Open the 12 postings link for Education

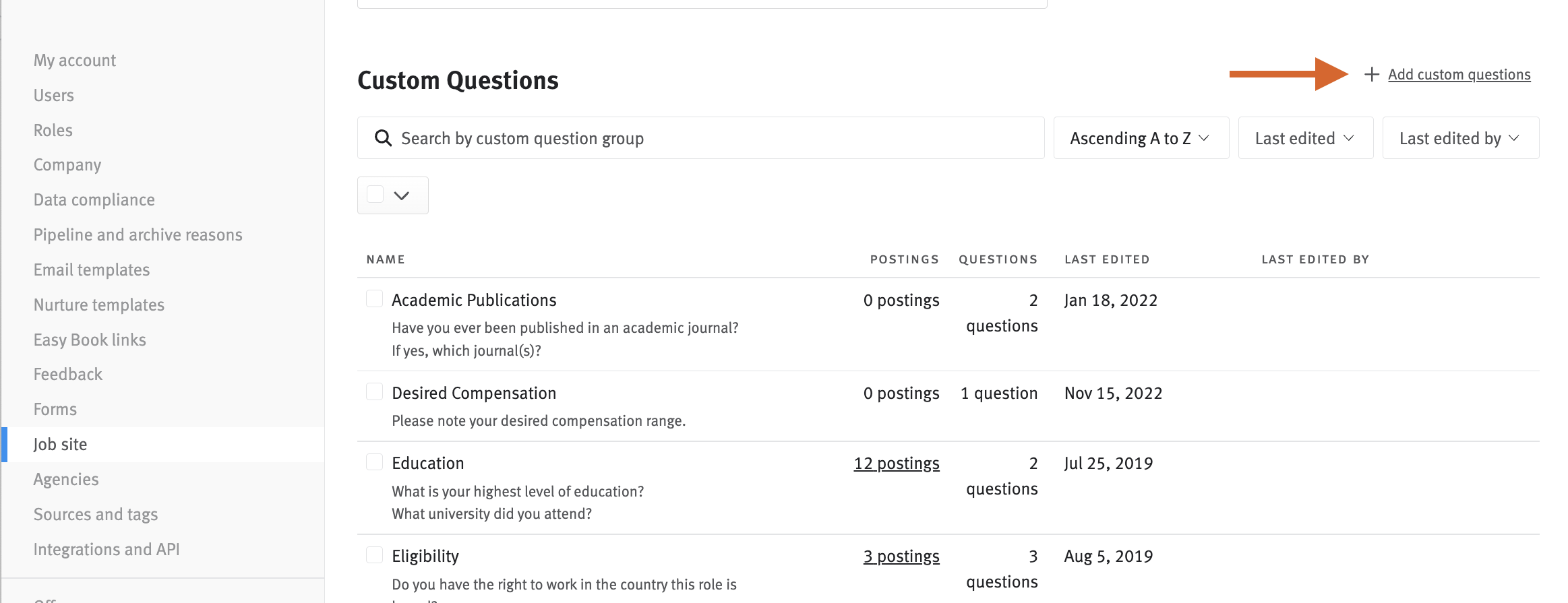pos(897,464)
